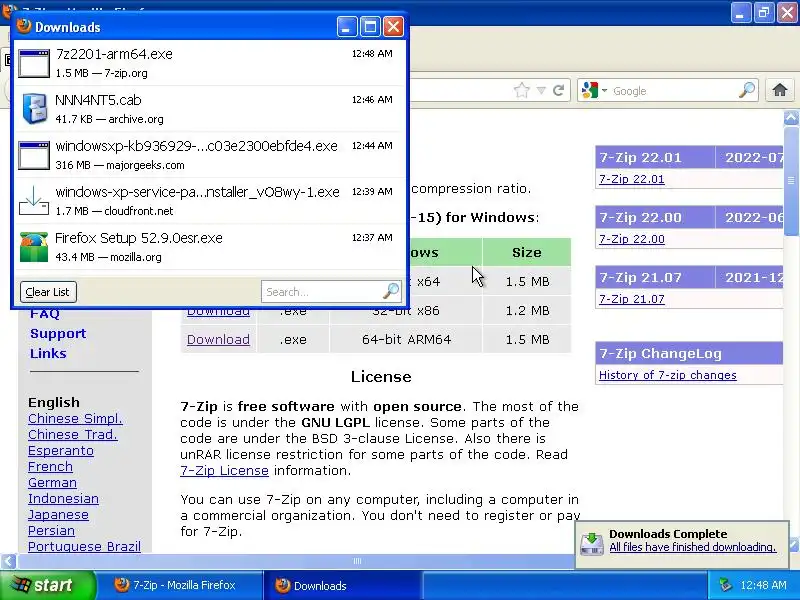800x600 pixels.
Task: Select the 7z2201-arm64.exe file name
Action: pos(114,54)
